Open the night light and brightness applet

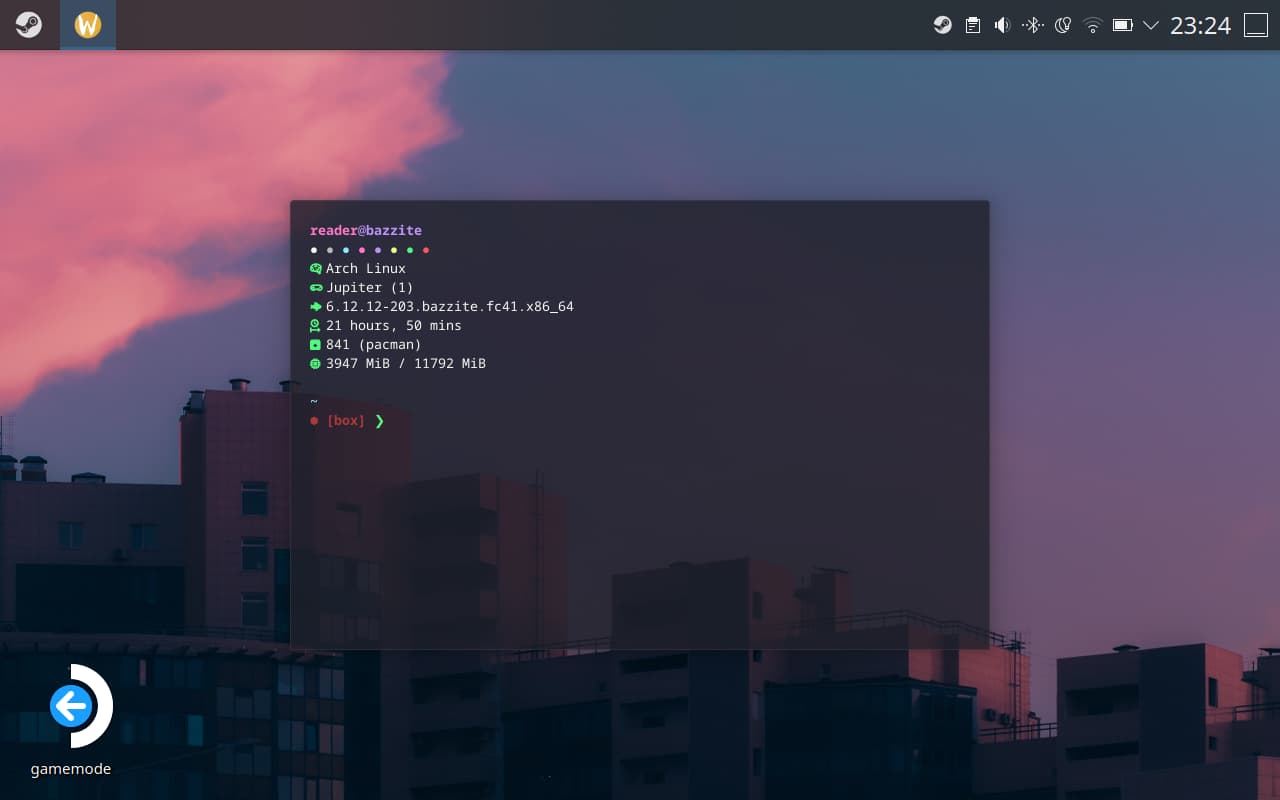point(1063,25)
